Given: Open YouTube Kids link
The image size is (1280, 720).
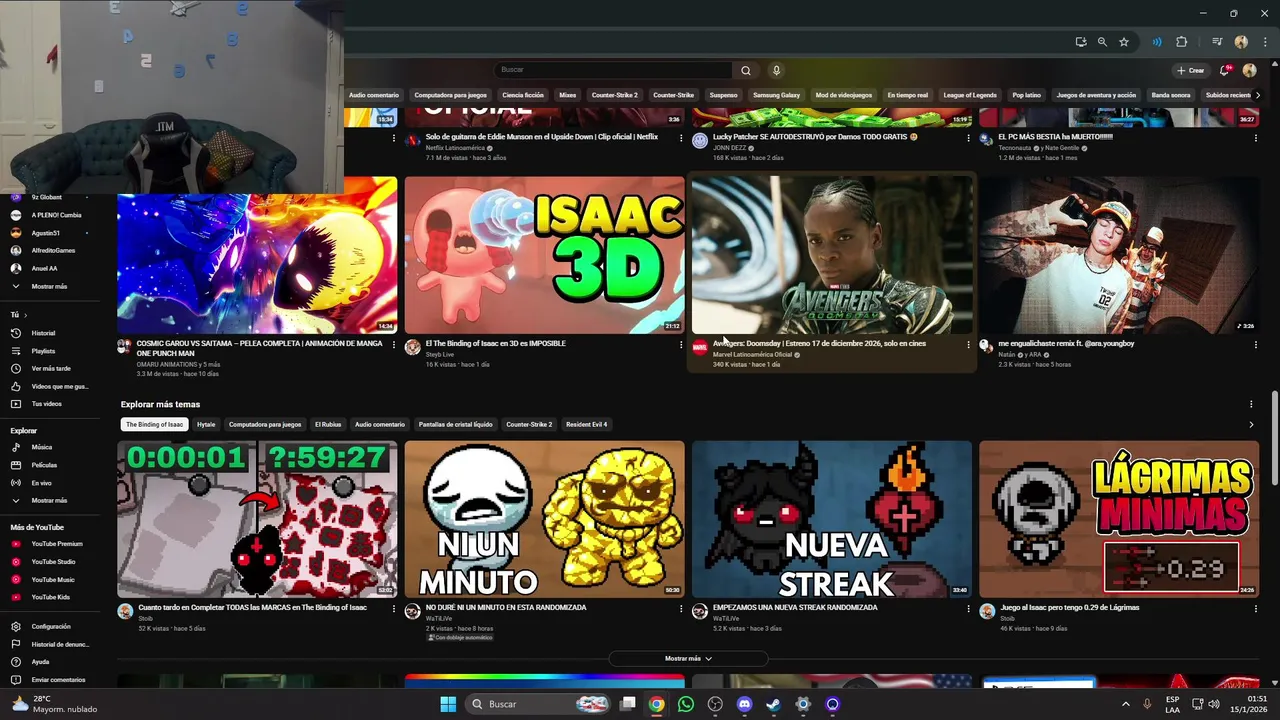Looking at the screenshot, I should [x=50, y=597].
